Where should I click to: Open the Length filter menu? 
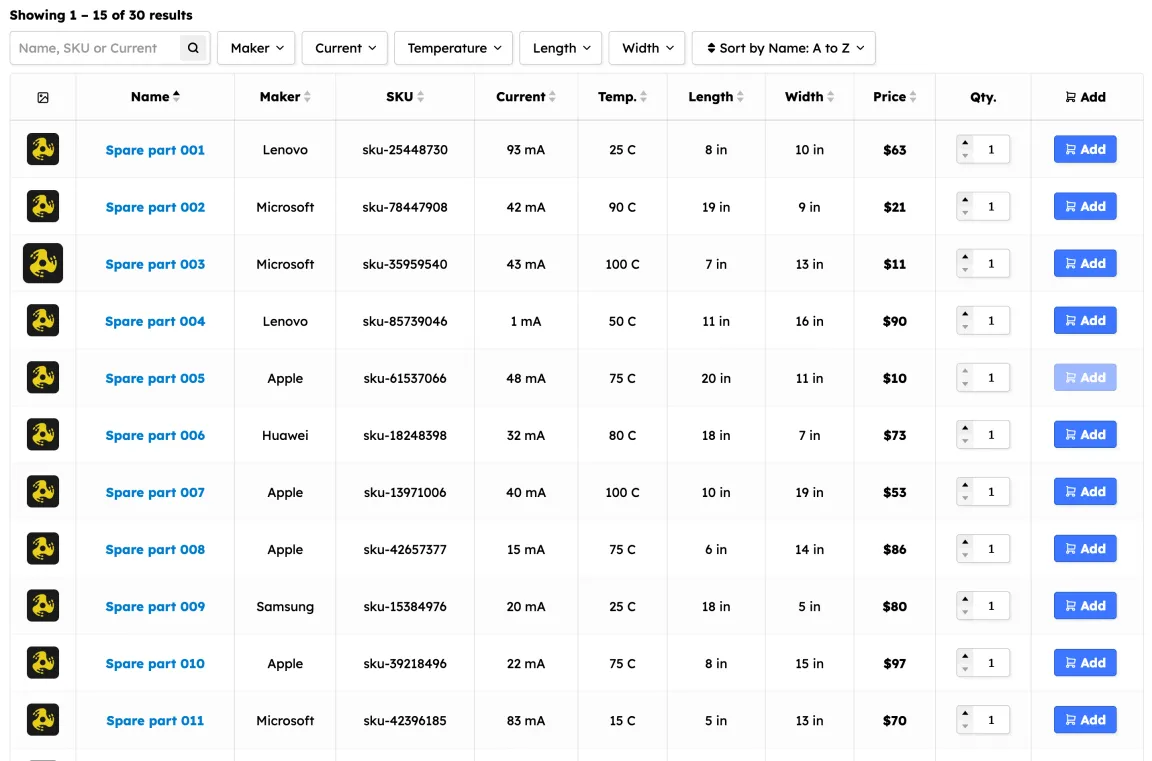pyautogui.click(x=560, y=48)
